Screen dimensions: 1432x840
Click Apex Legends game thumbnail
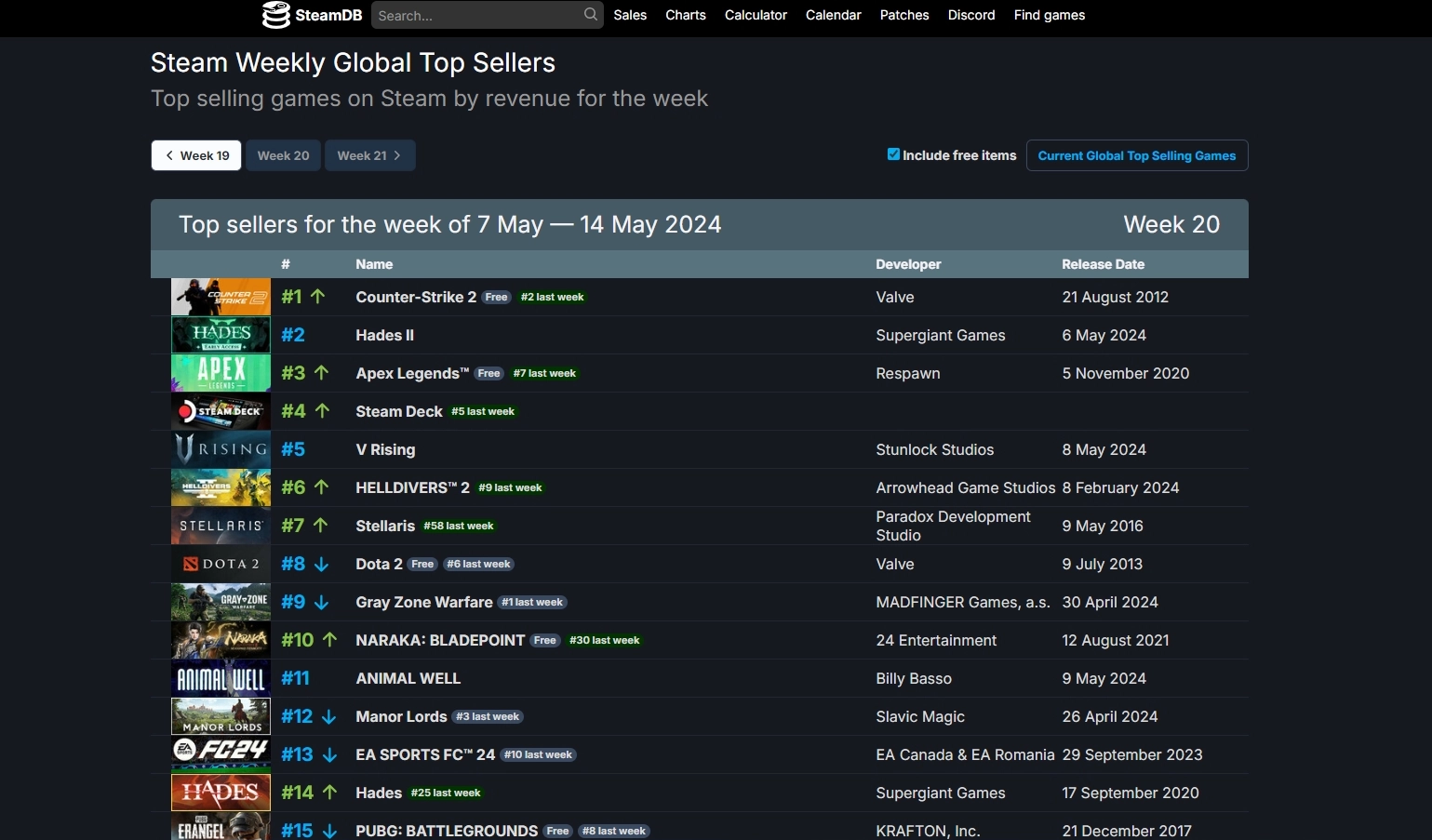221,373
